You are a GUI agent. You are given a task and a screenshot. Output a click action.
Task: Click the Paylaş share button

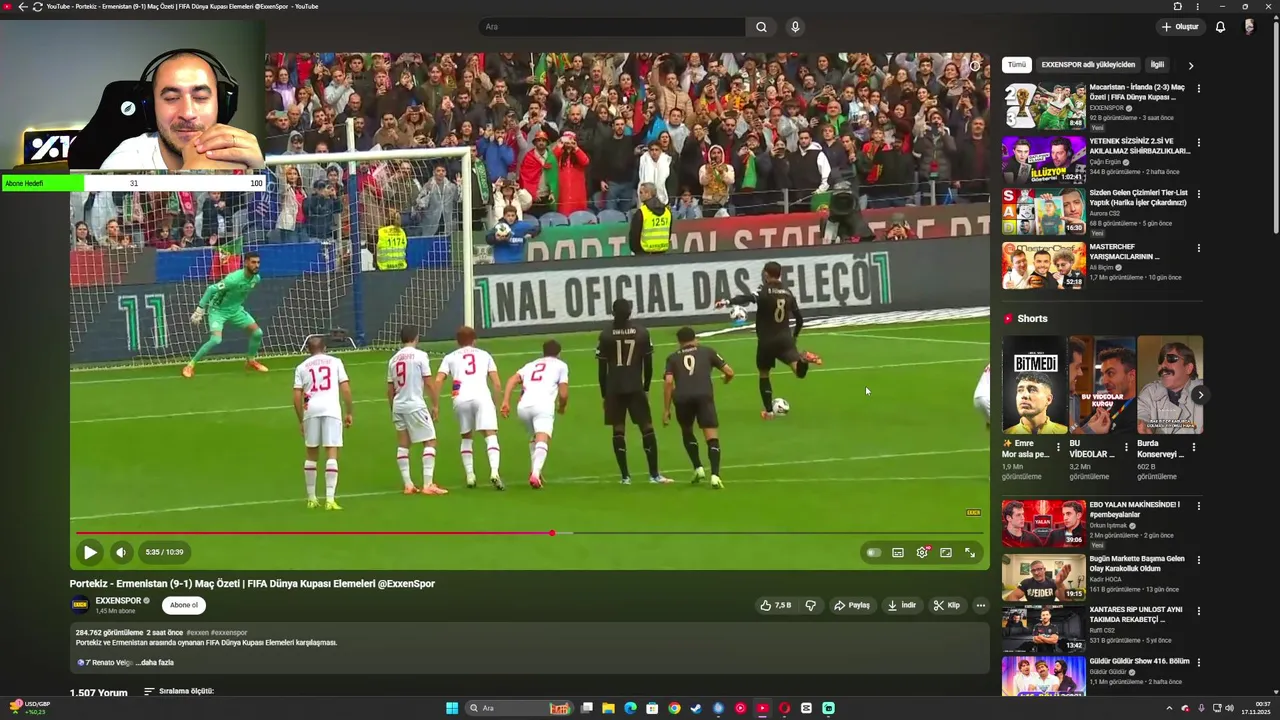pyautogui.click(x=852, y=605)
